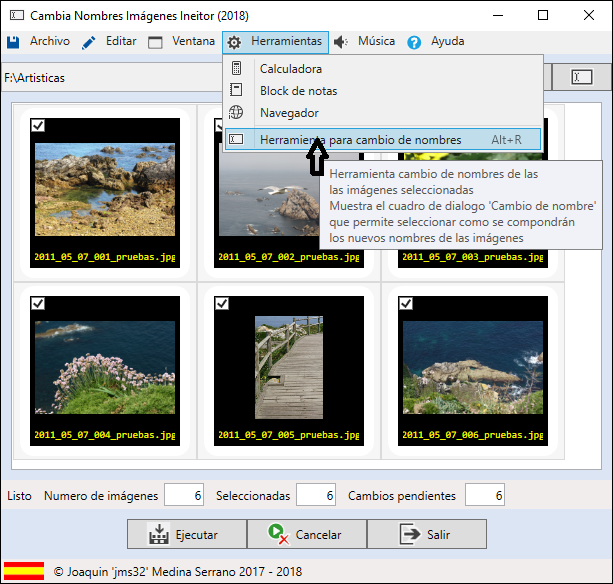Viewport: 613px width, 584px height.
Task: Click filename 2011_05_07_006_pruebas.jpg
Action: pyautogui.click(x=473, y=435)
